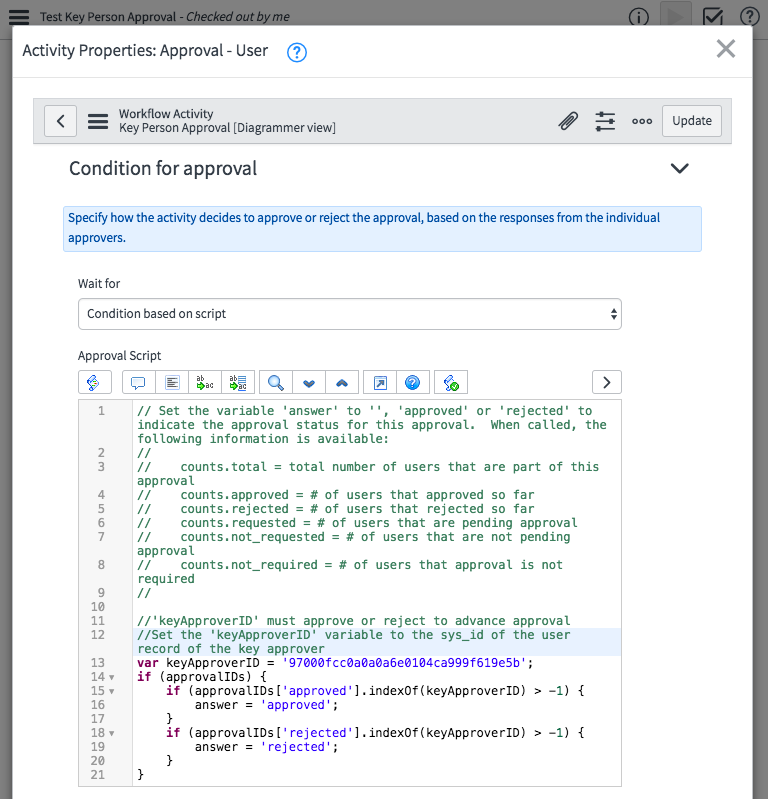The image size is (768, 799).
Task: Click the find next down arrow
Action: pos(309,382)
